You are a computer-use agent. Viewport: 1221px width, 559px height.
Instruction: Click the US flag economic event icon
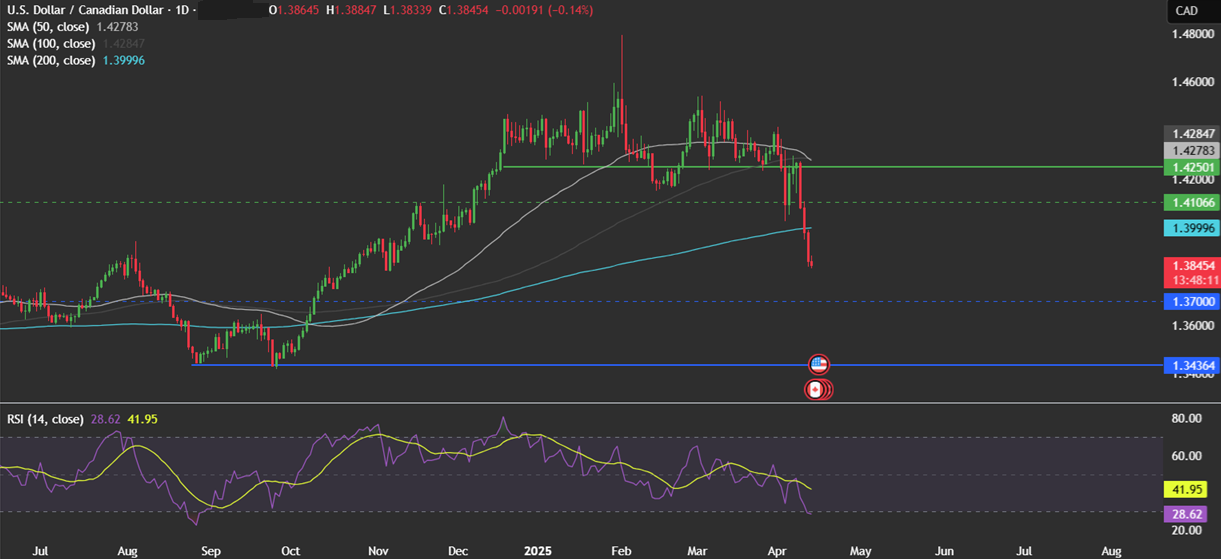click(x=819, y=364)
